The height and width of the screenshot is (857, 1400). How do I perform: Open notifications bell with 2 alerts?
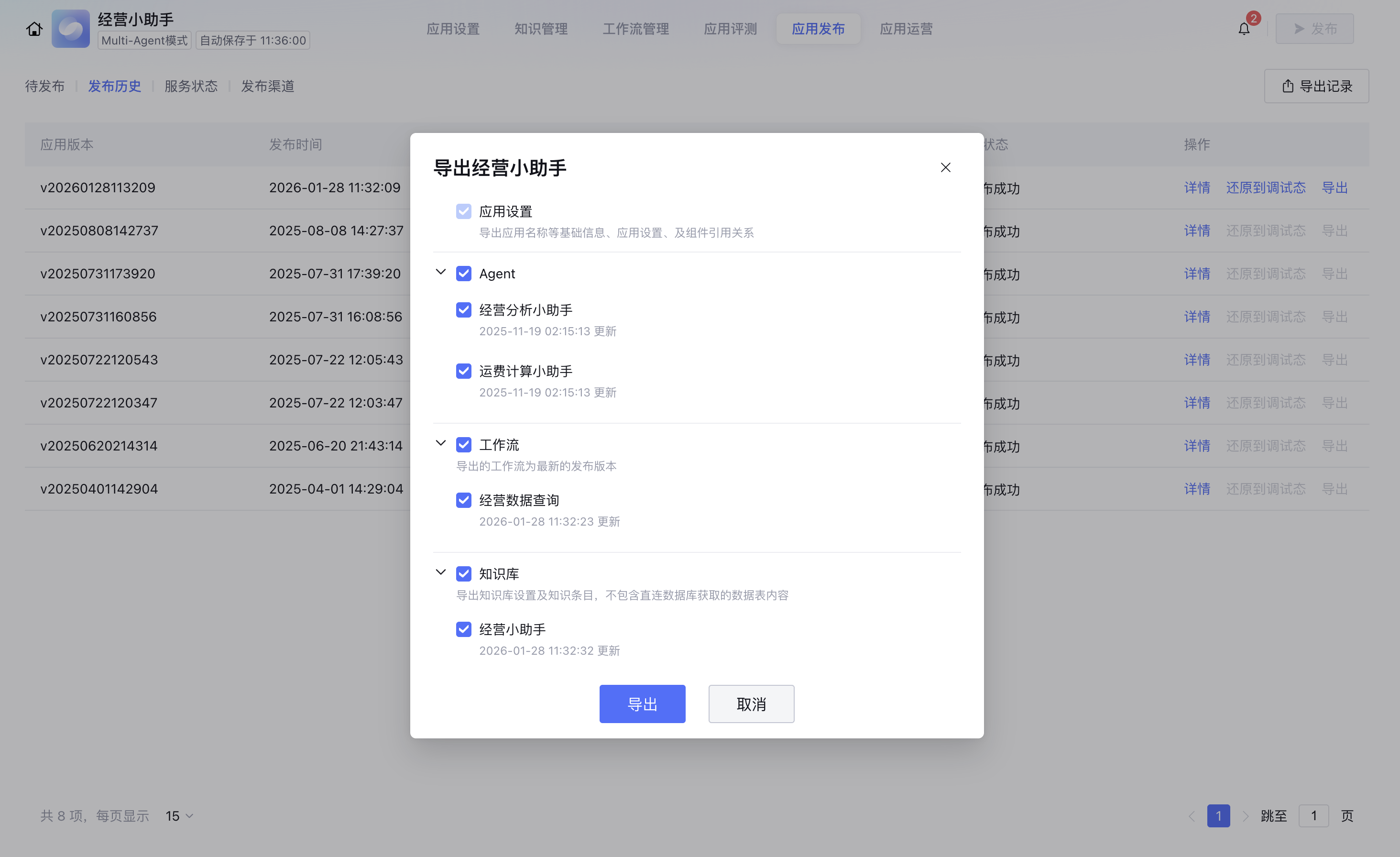click(1244, 29)
